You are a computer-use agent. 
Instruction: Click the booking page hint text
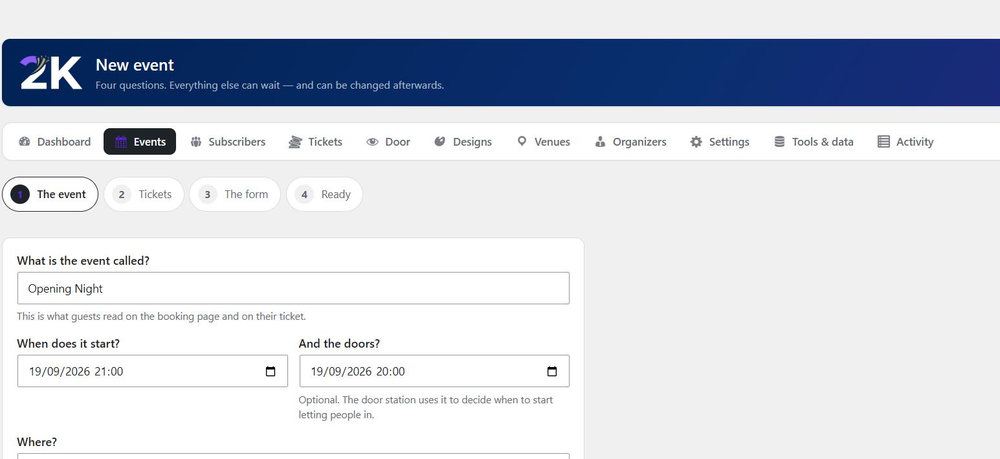161,316
